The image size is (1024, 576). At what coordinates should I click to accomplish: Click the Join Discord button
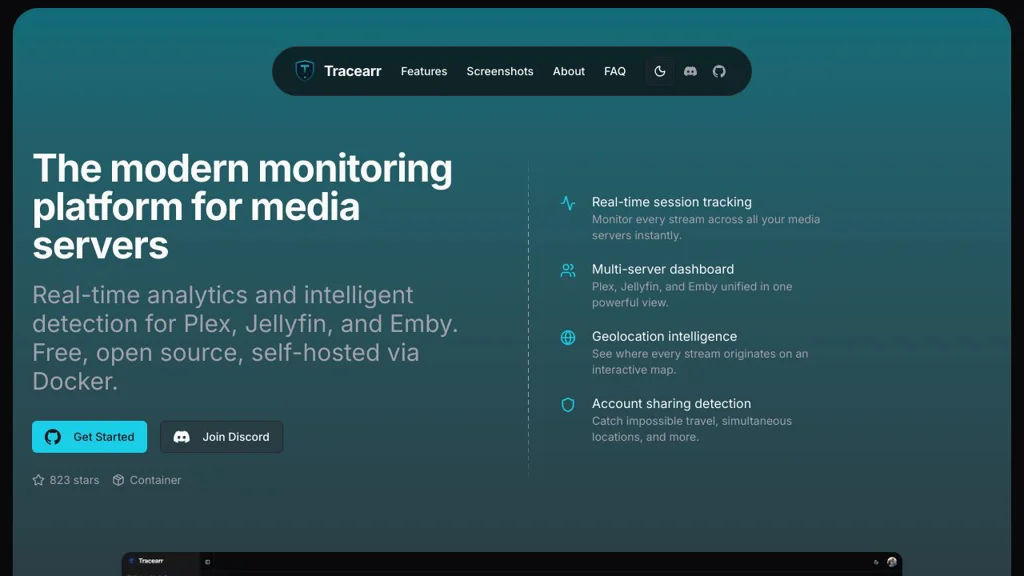click(x=221, y=437)
